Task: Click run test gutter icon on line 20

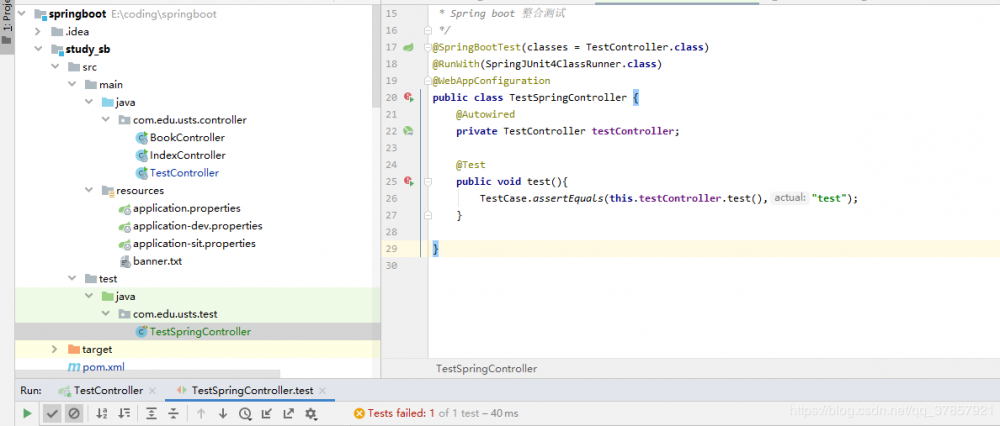Action: click(409, 97)
